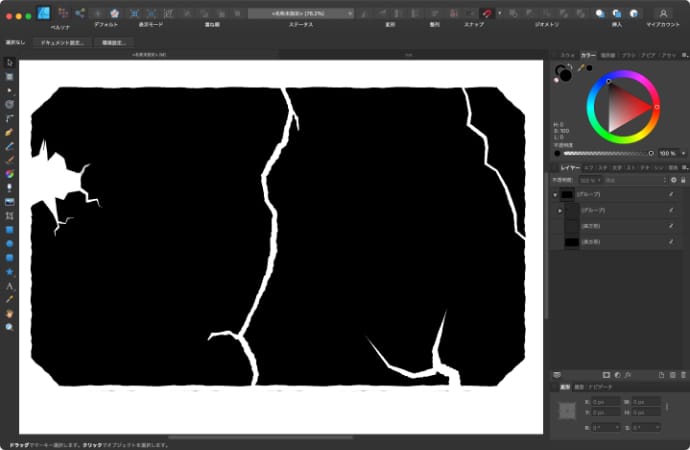Switch to the カラー tab
Viewport: 690px width, 450px height.
(587, 56)
